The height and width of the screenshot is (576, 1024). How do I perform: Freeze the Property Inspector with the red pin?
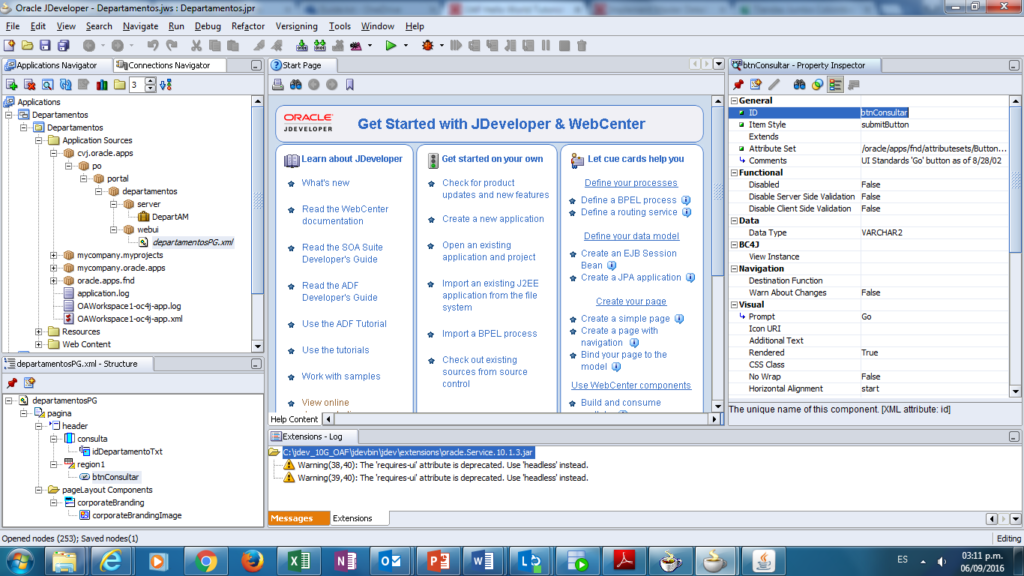[738, 84]
